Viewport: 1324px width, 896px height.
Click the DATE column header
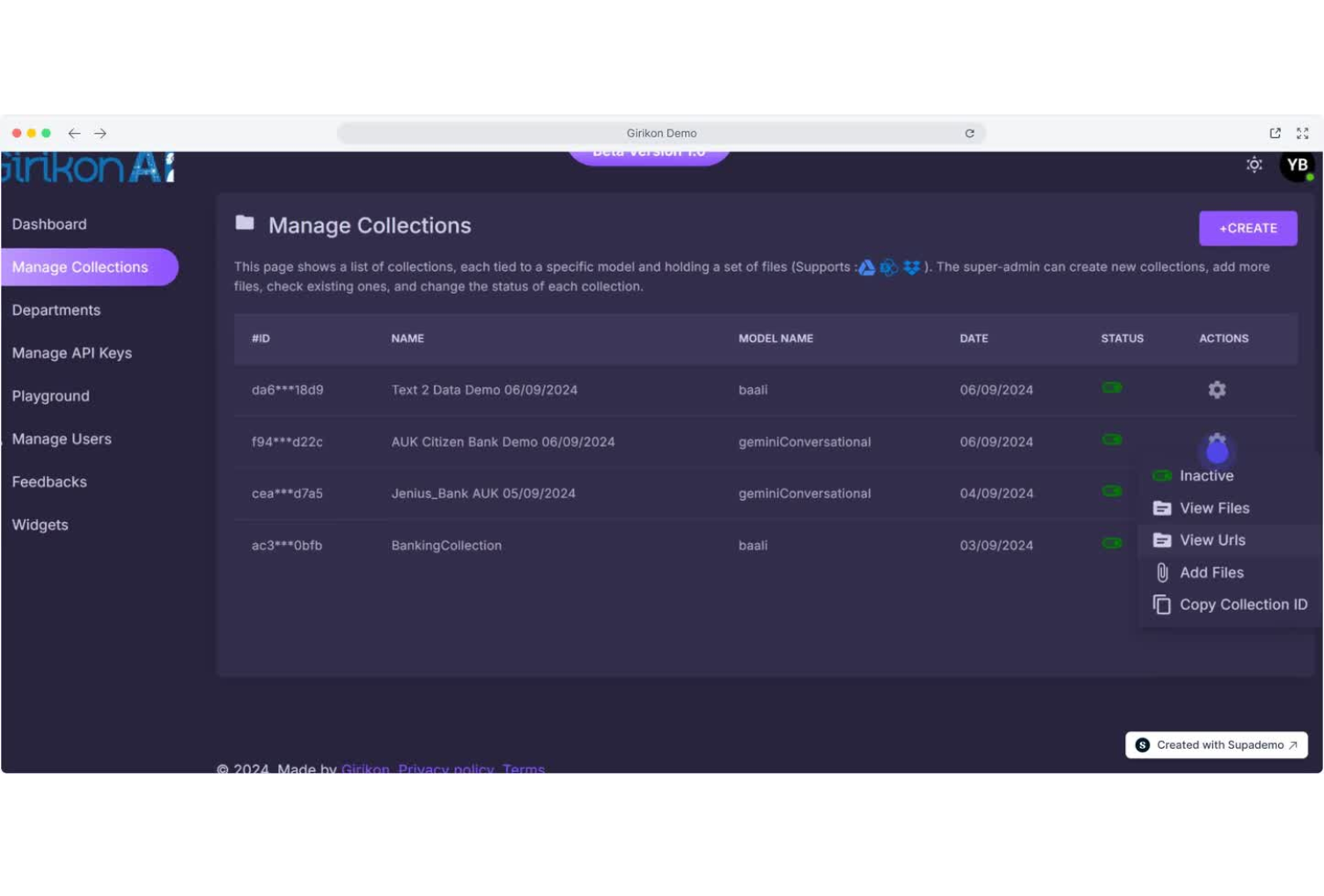(x=974, y=339)
